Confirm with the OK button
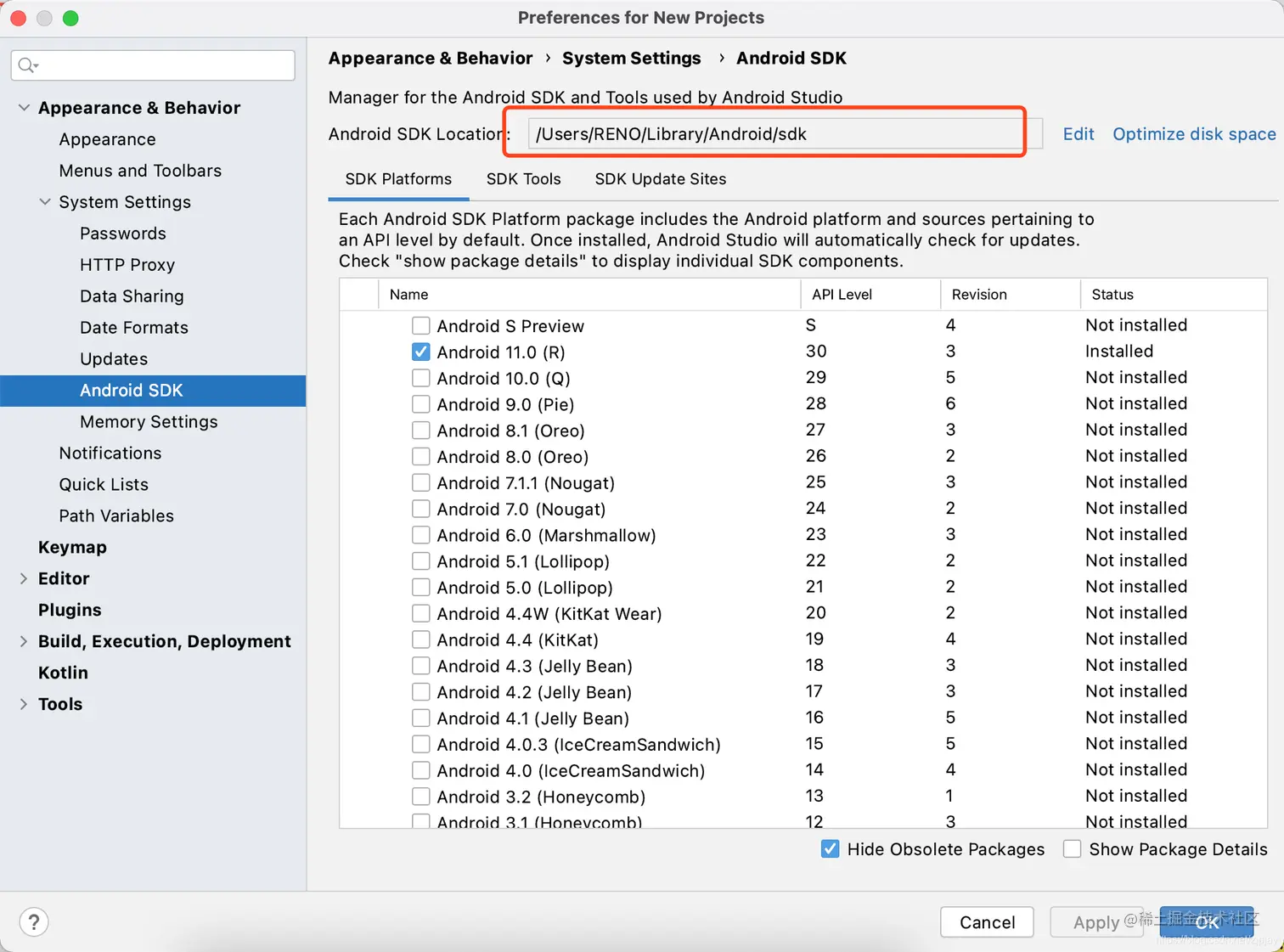Screen dimensions: 1284x952 tap(1207, 922)
